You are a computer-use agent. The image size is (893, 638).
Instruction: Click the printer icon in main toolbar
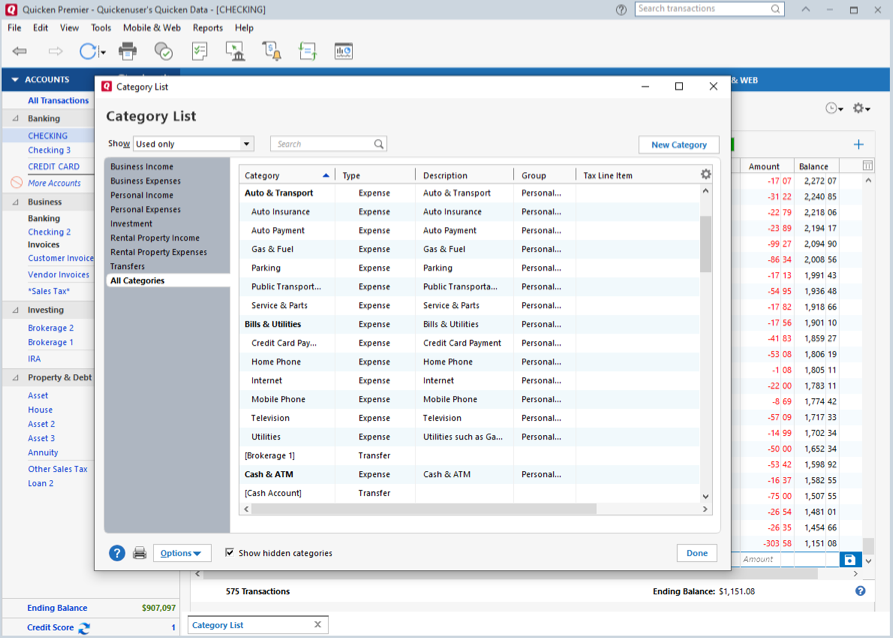[x=128, y=51]
